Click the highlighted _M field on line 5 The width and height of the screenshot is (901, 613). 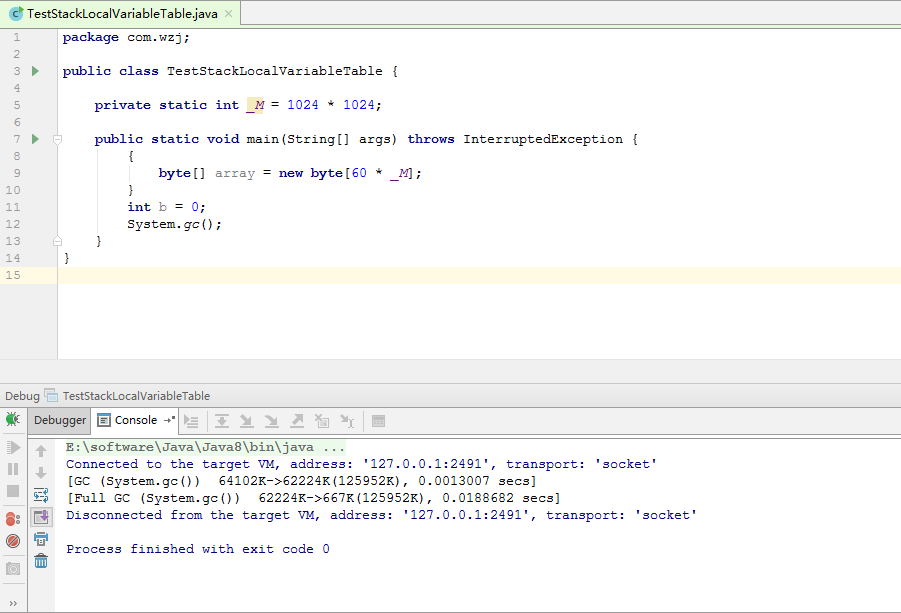pos(255,105)
